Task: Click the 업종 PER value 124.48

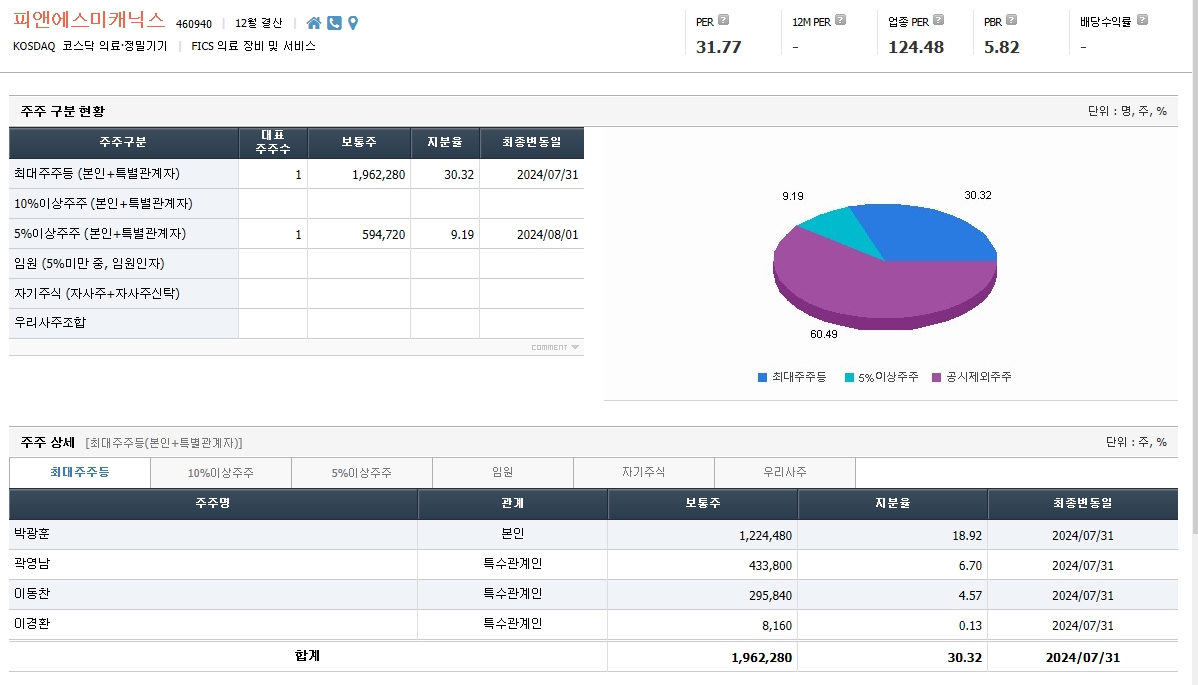Action: [916, 47]
